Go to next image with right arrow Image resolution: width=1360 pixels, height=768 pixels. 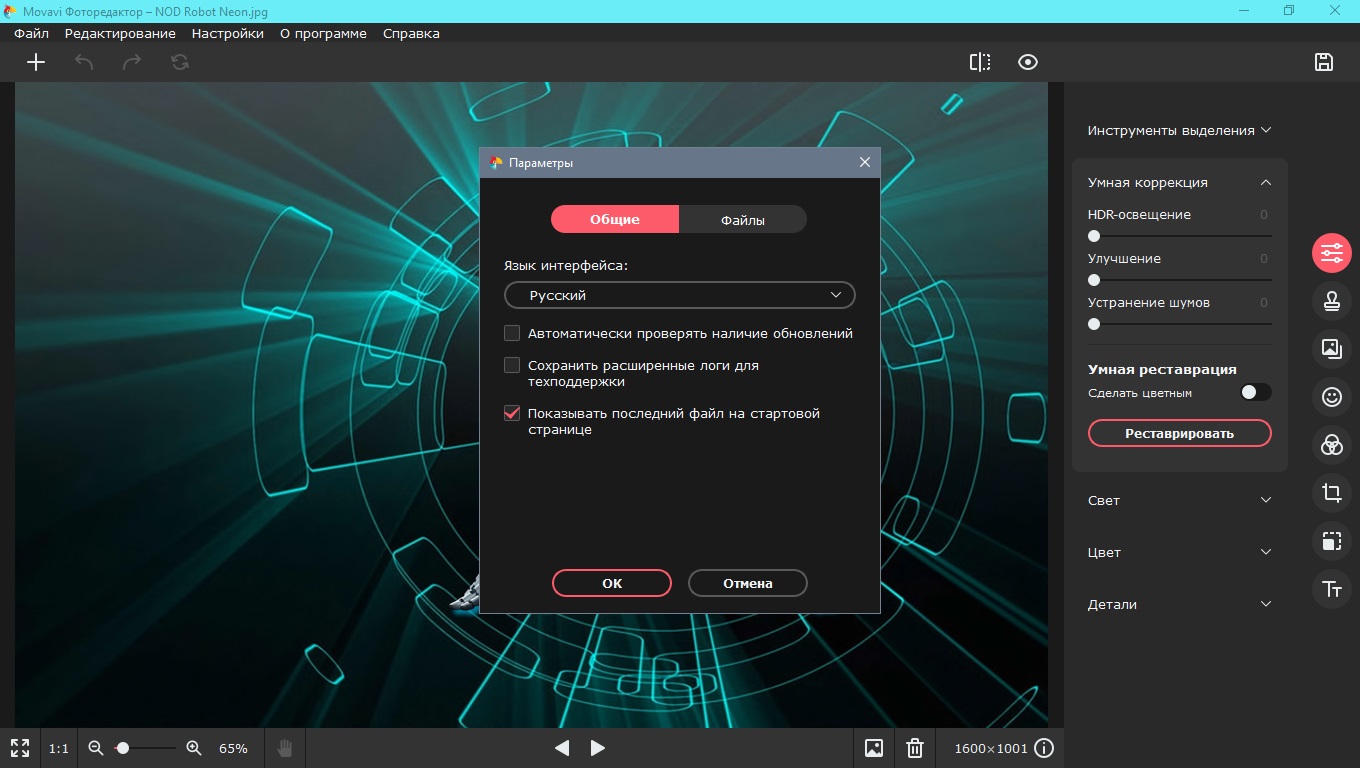point(597,748)
